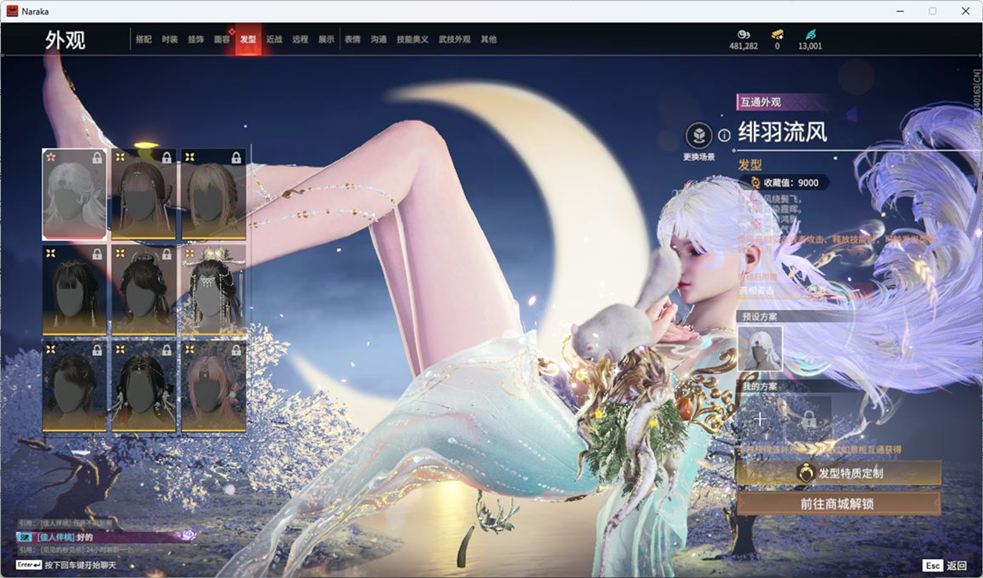Select the 沟通 tab
This screenshot has height=578, width=983.
tap(379, 39)
